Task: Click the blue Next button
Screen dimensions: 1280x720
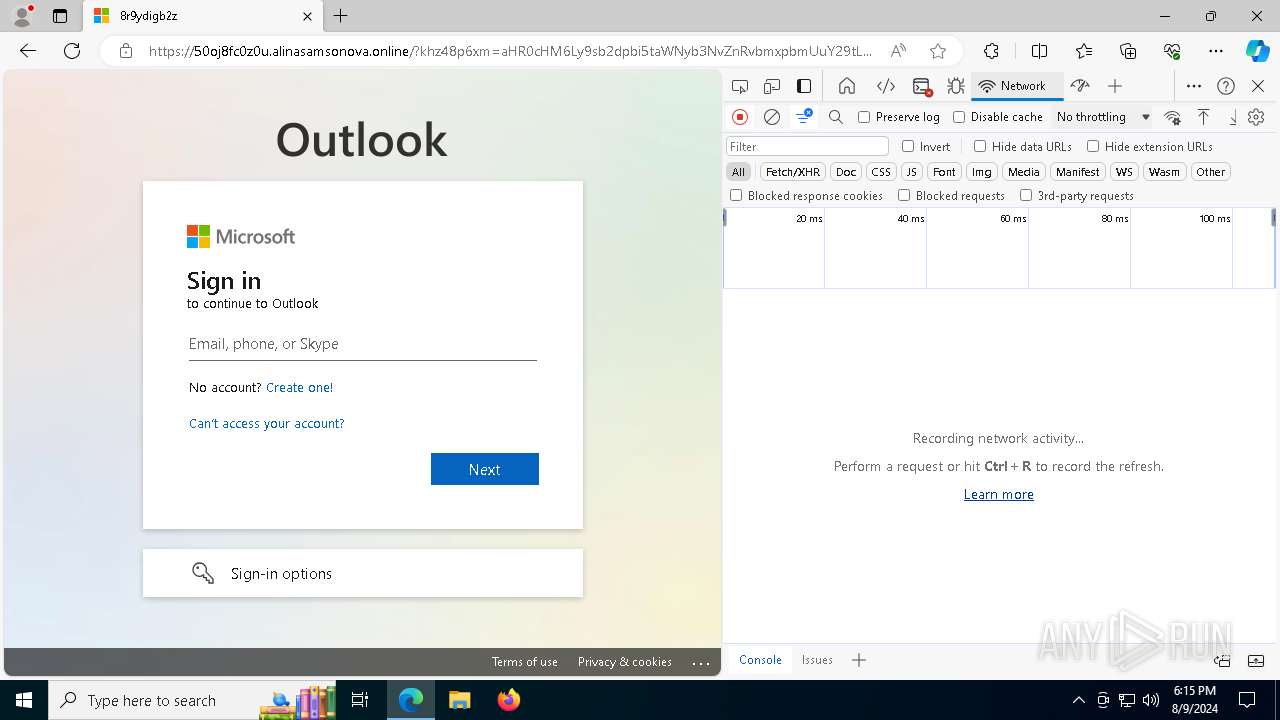Action: point(485,469)
